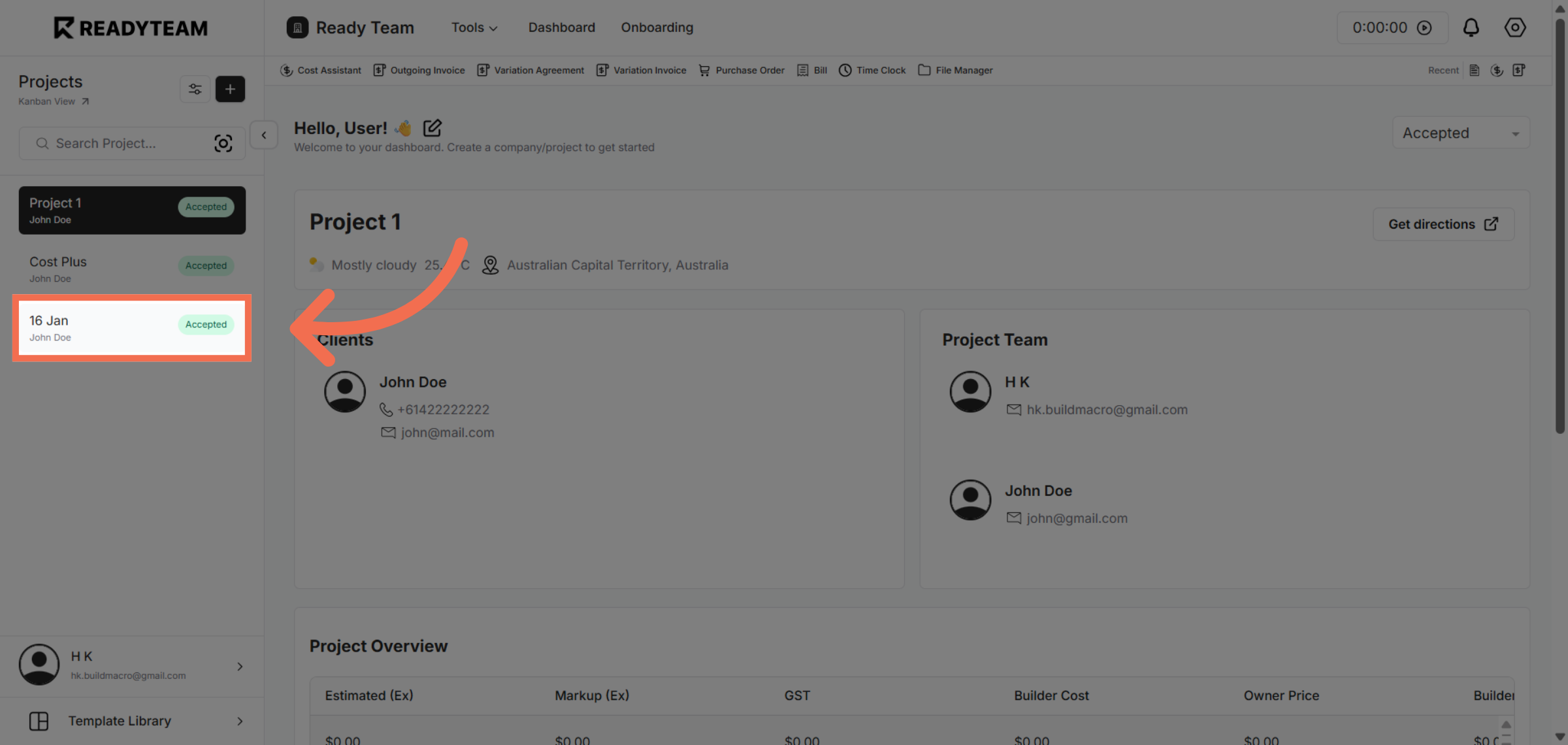1568x745 pixels.
Task: Open the Time Clock tool
Action: tap(872, 70)
